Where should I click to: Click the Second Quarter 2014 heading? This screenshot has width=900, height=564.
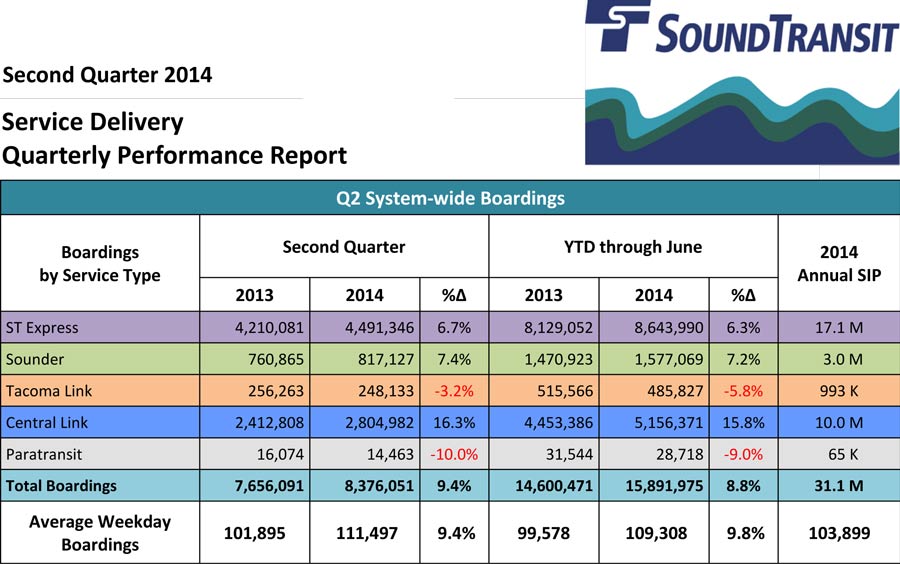coord(107,75)
